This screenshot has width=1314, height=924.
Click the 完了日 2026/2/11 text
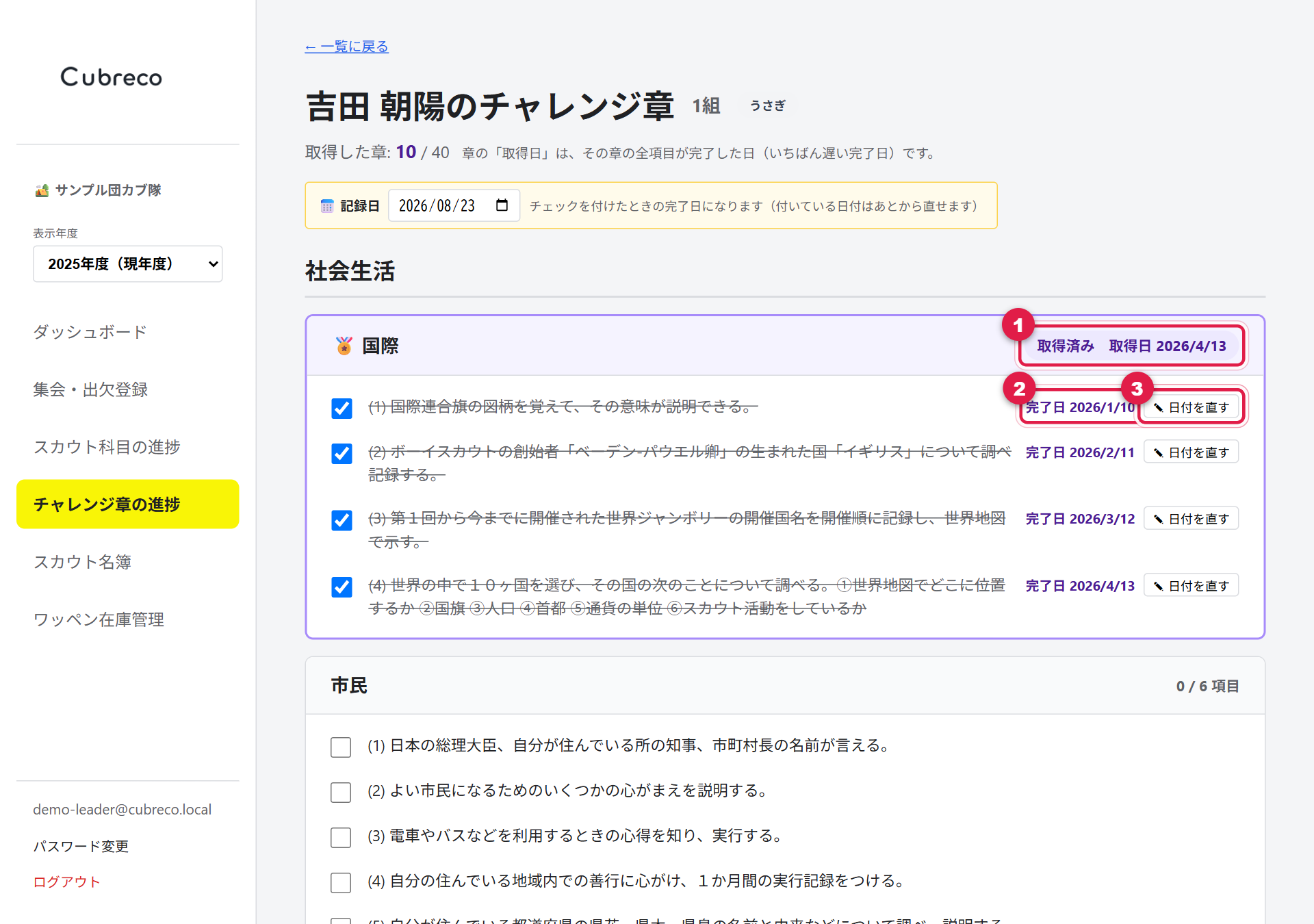coord(1080,452)
